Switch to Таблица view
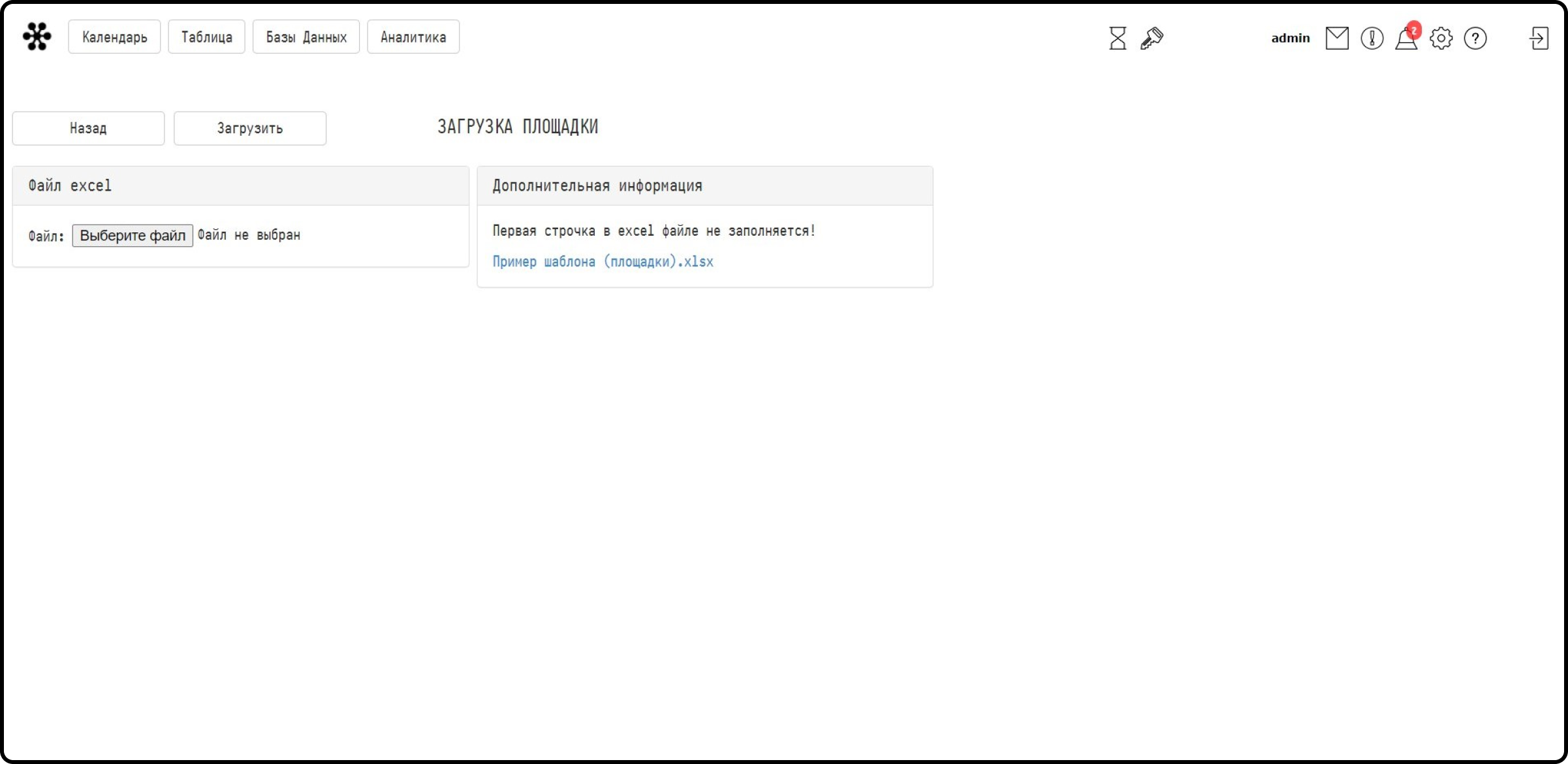Image resolution: width=1568 pixels, height=764 pixels. [x=206, y=37]
